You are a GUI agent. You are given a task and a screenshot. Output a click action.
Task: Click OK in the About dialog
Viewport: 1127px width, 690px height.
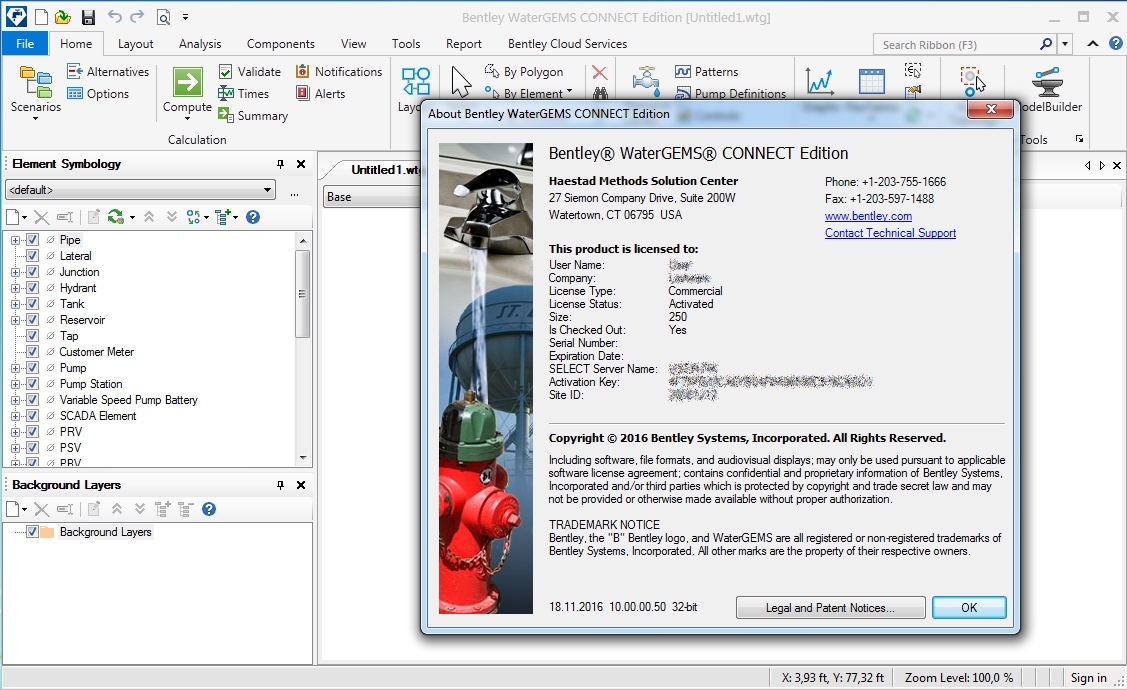point(969,607)
